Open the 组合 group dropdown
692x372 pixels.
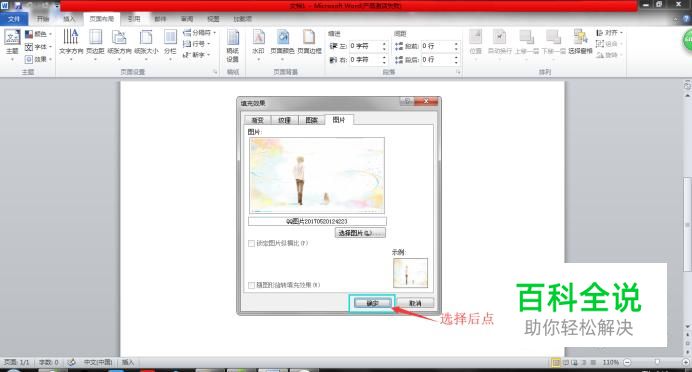click(609, 44)
